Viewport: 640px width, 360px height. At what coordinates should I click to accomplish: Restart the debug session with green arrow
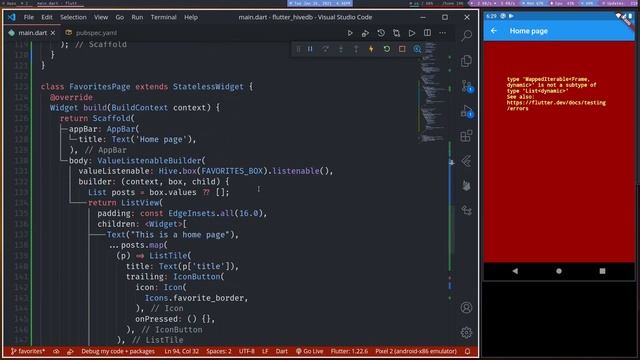click(387, 49)
